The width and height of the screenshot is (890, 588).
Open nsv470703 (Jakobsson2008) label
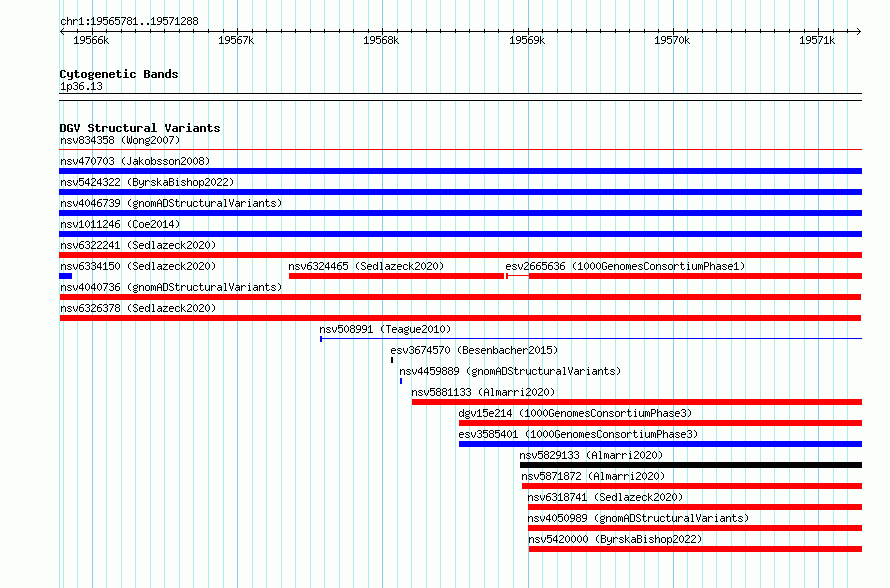click(x=135, y=161)
